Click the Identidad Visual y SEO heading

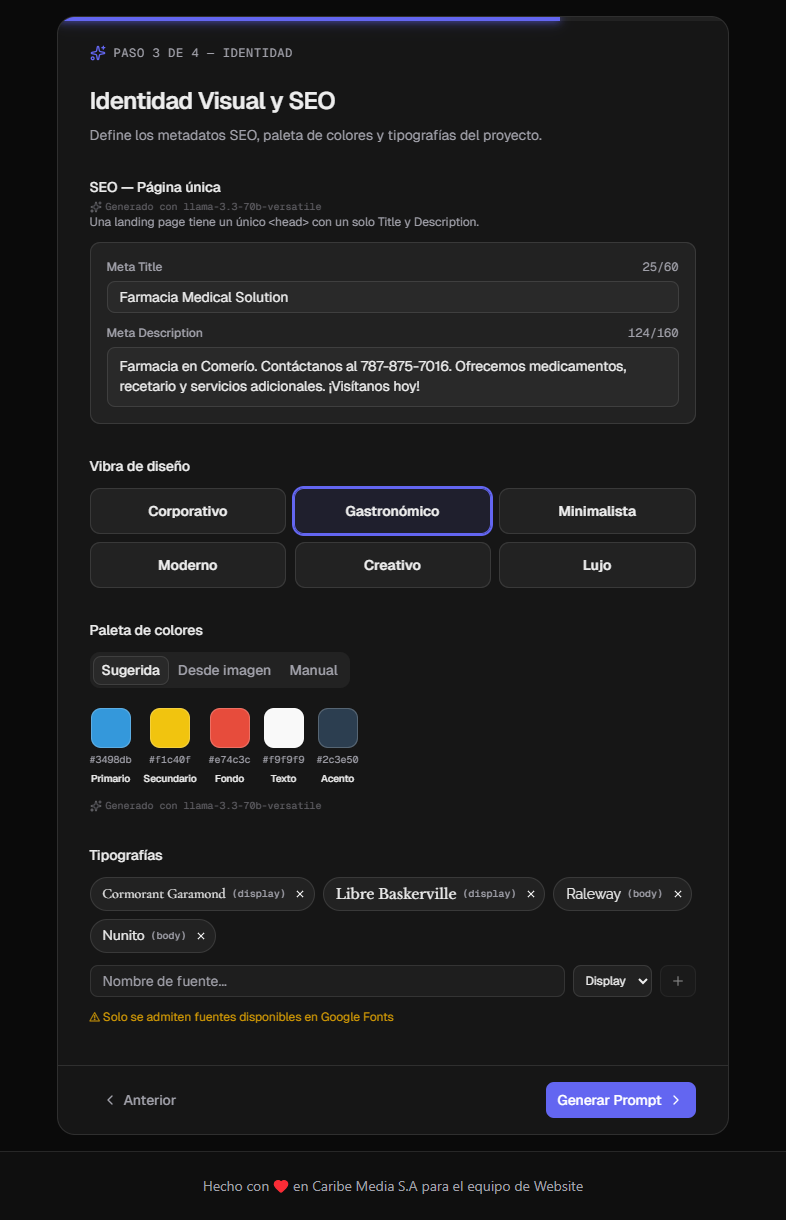point(212,101)
